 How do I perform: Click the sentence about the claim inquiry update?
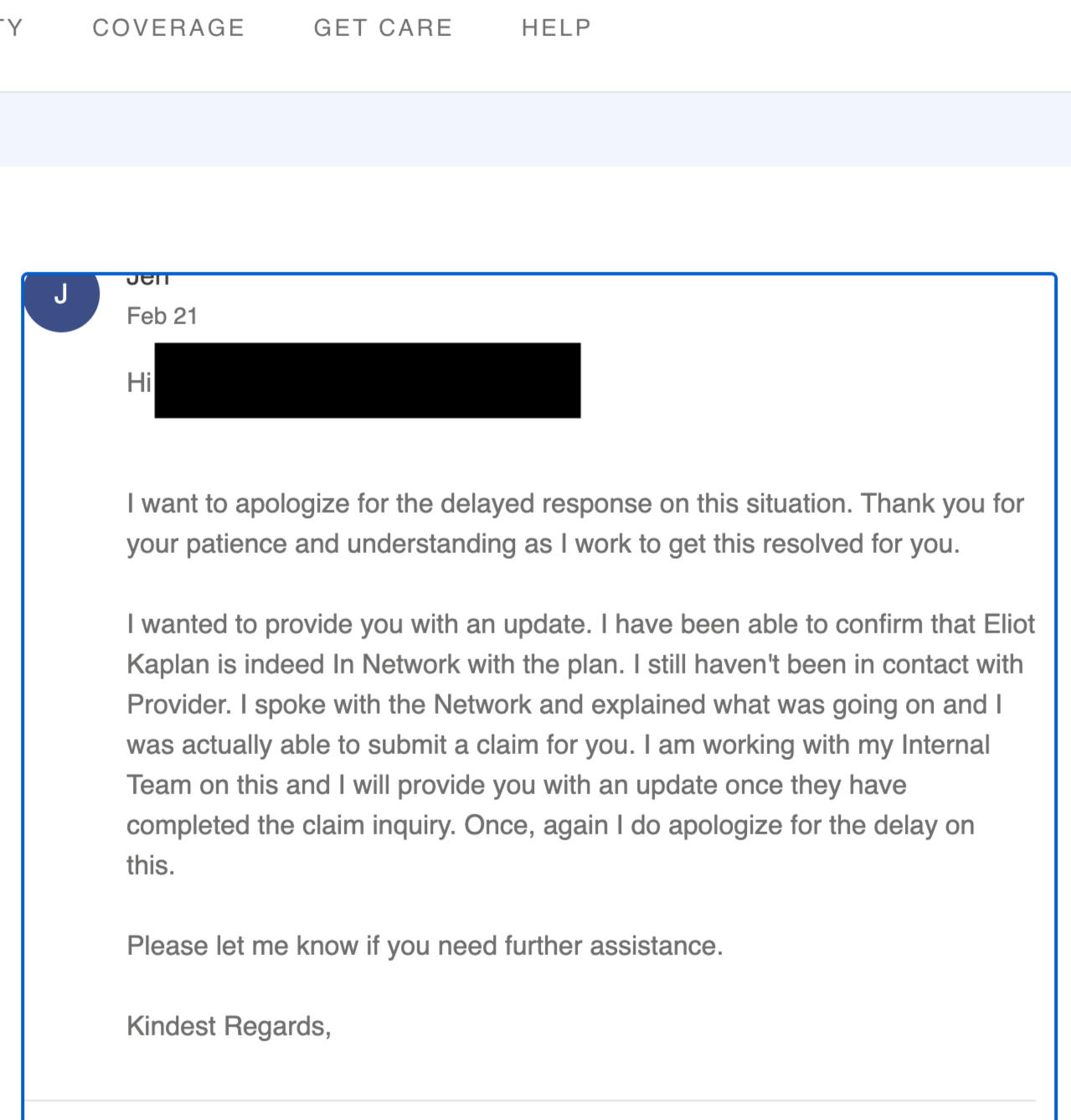tap(502, 804)
